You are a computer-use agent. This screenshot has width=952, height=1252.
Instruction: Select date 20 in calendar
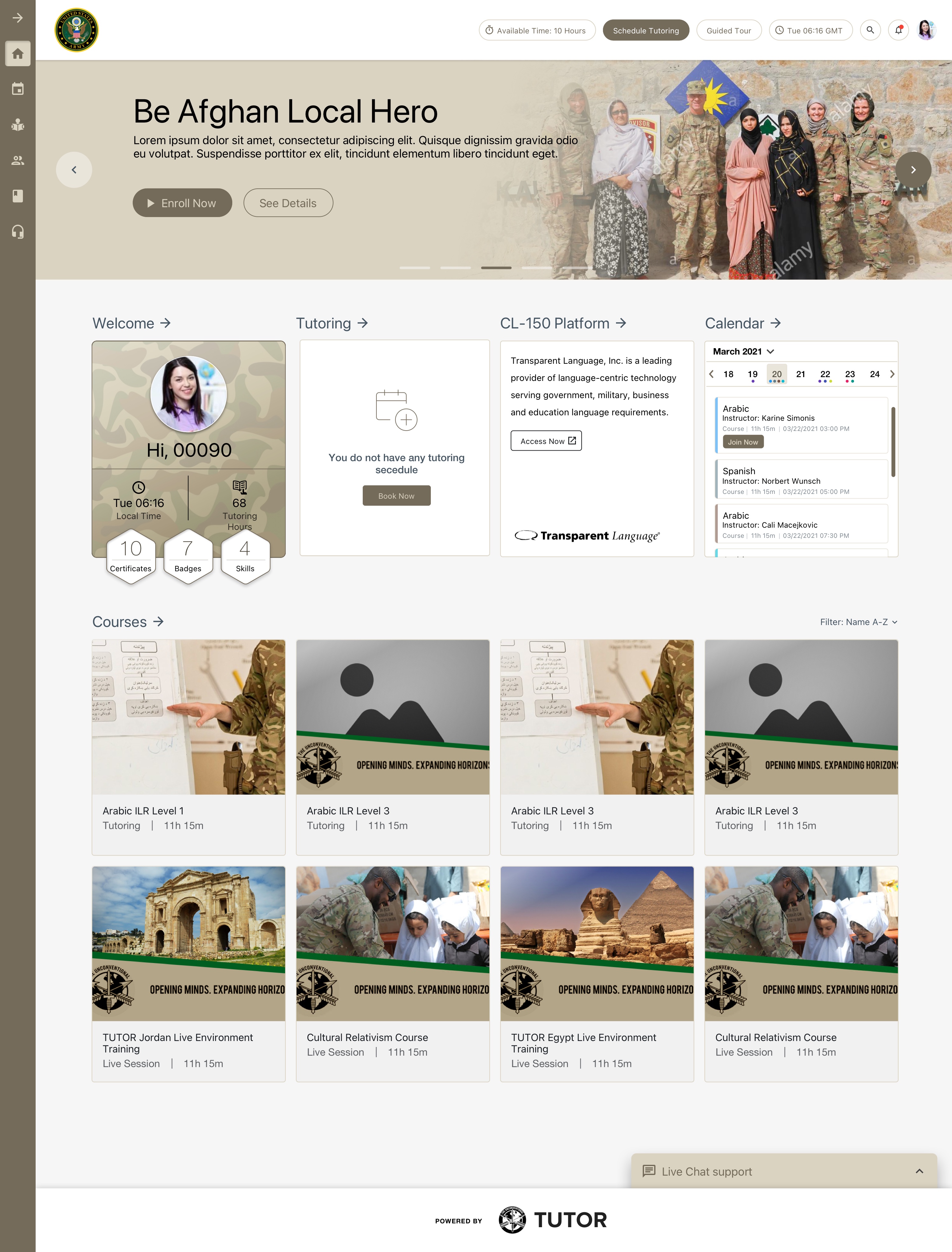pyautogui.click(x=777, y=375)
